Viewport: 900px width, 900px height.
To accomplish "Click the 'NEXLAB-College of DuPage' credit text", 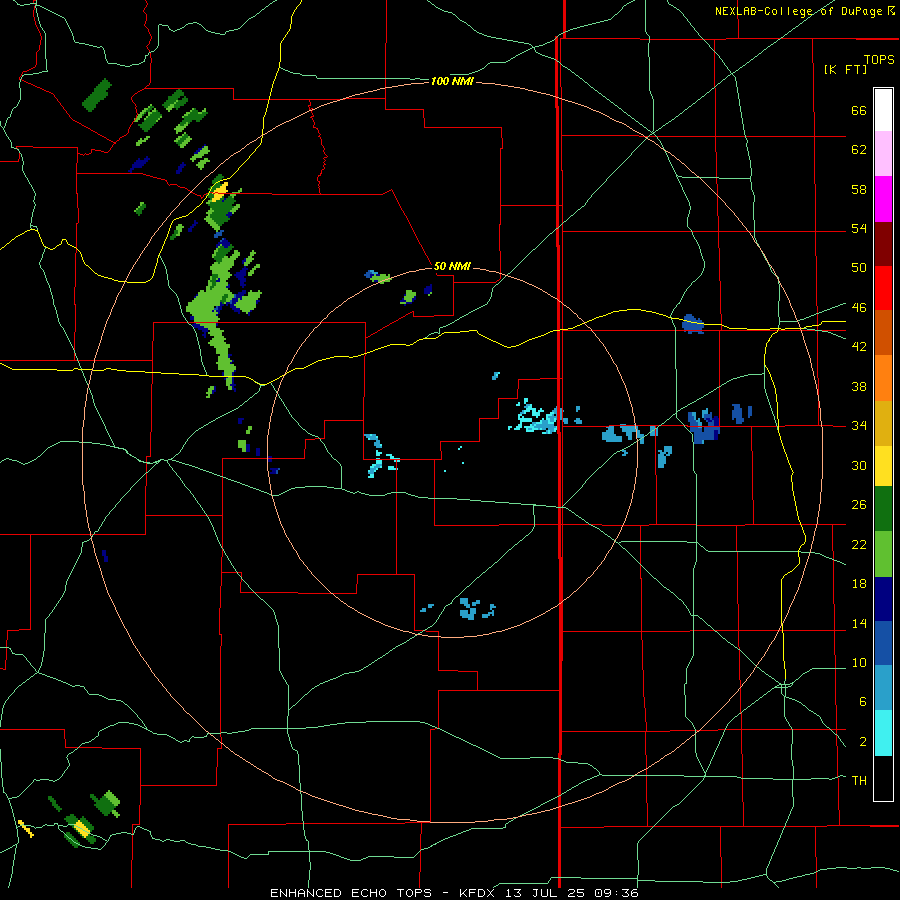I will point(800,11).
